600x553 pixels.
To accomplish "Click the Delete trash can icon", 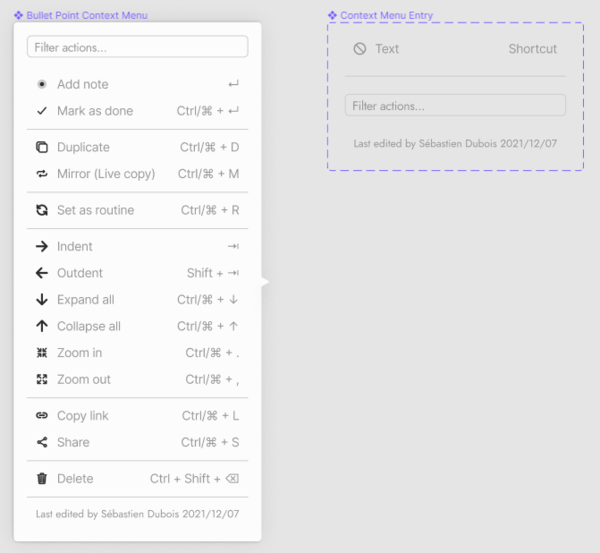I will click(42, 479).
